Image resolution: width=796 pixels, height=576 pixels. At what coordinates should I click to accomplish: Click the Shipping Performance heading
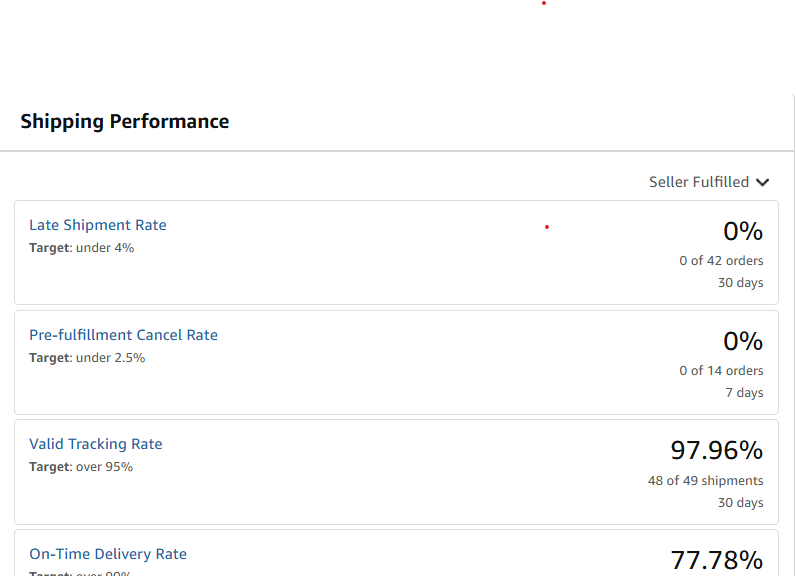pyautogui.click(x=124, y=121)
